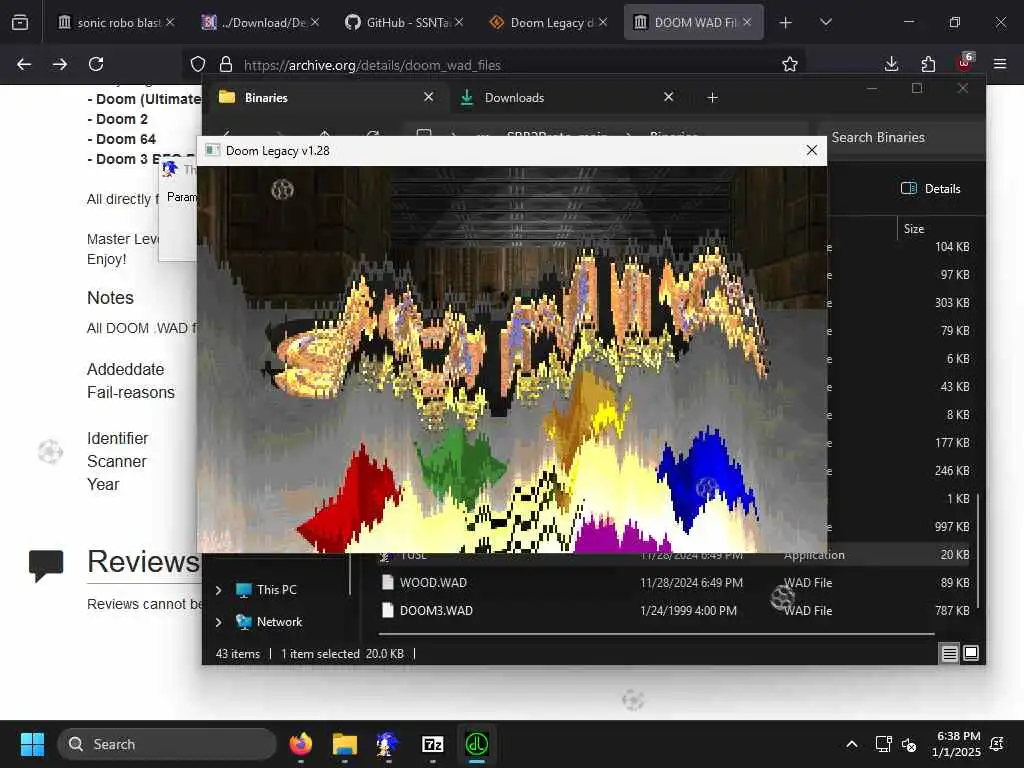Sort by the Size column header
Screen dimensions: 1024x768
pyautogui.click(x=914, y=229)
